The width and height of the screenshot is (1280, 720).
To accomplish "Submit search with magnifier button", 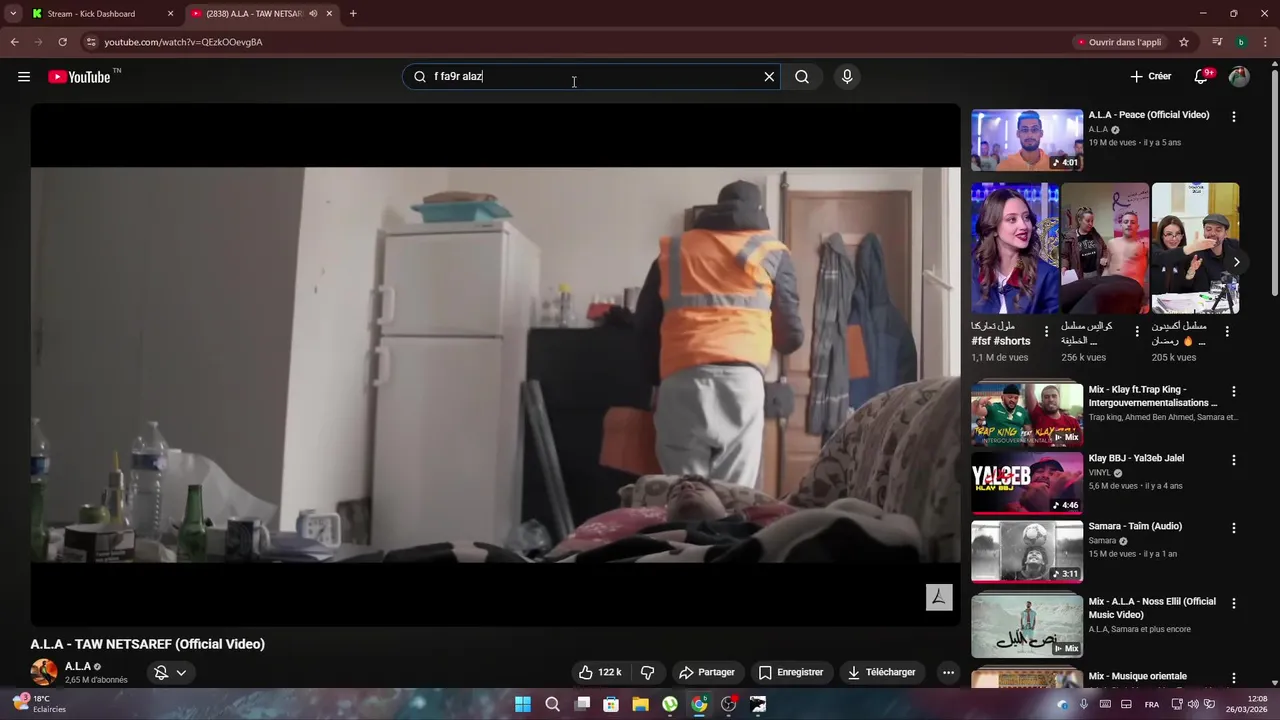I will (x=802, y=77).
